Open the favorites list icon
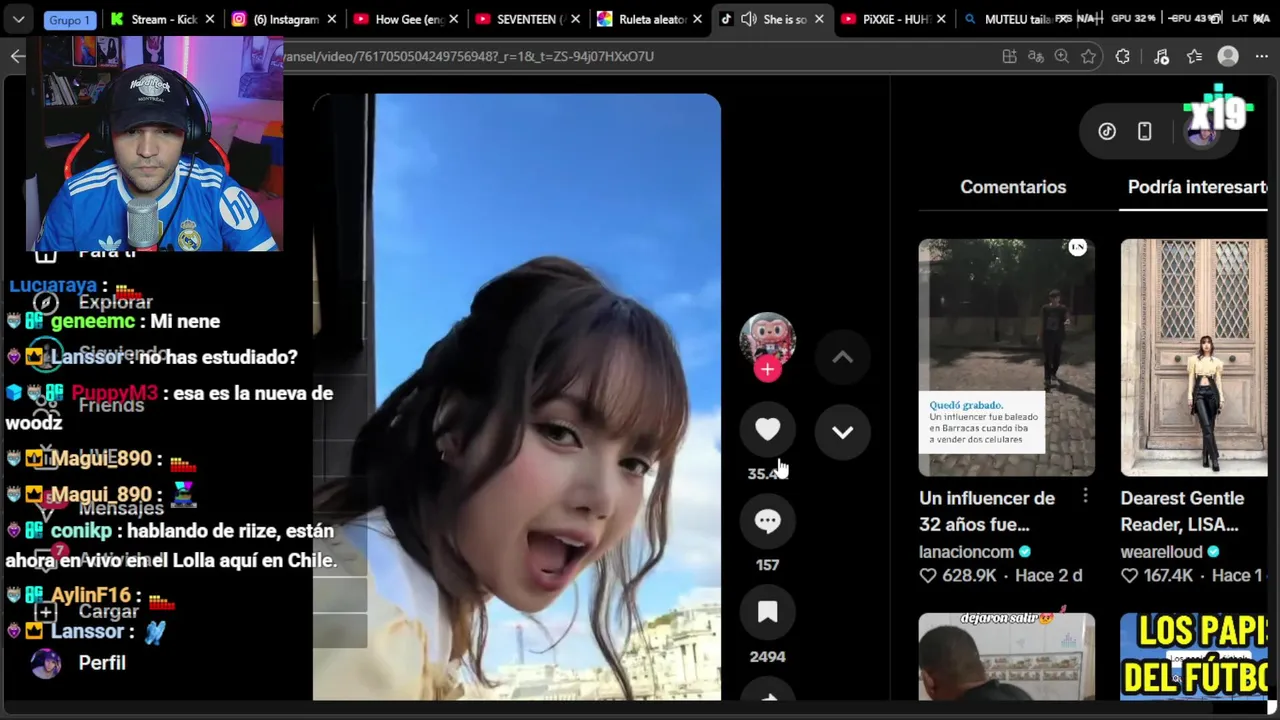The width and height of the screenshot is (1280, 720). click(1195, 57)
